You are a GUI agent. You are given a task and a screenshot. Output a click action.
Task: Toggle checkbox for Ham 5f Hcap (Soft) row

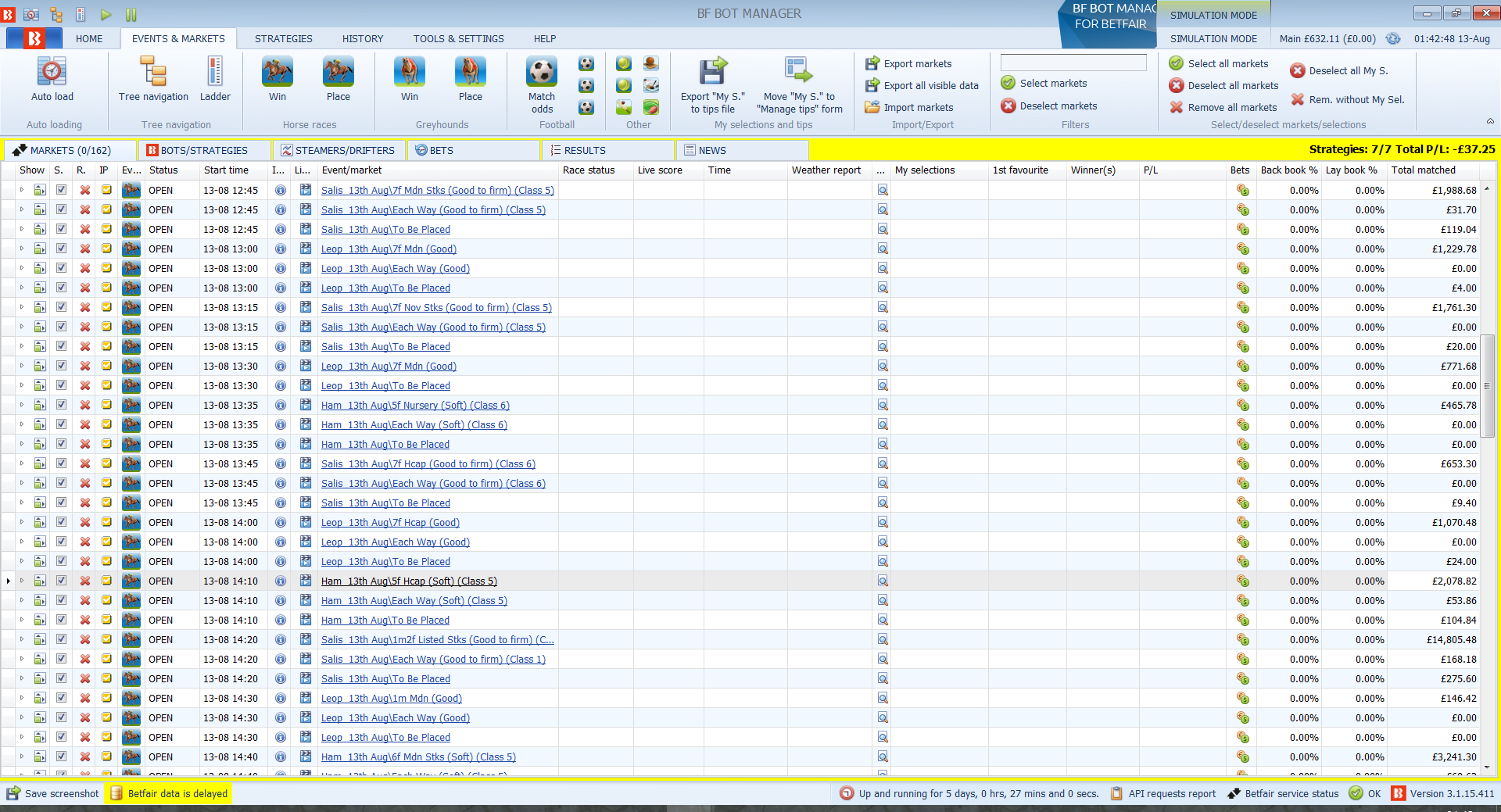[x=61, y=581]
